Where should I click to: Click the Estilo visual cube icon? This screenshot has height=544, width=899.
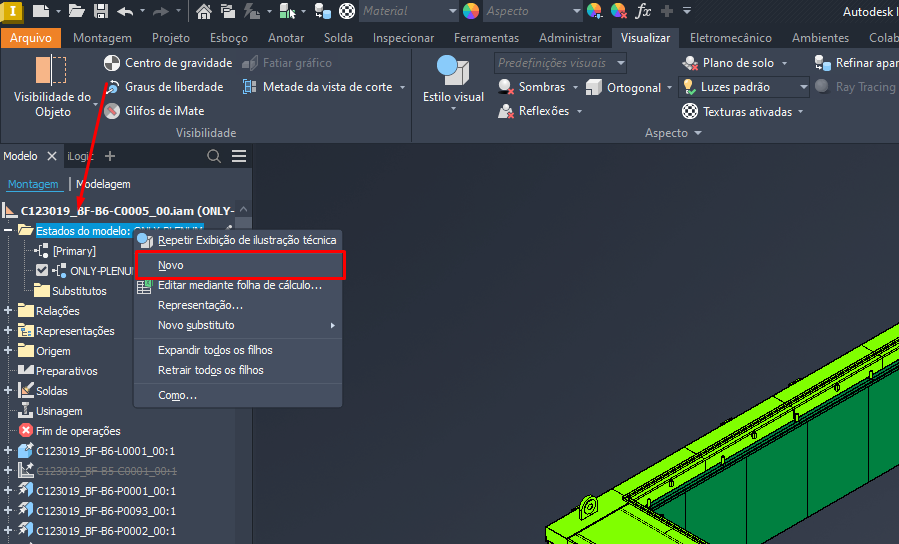(453, 72)
